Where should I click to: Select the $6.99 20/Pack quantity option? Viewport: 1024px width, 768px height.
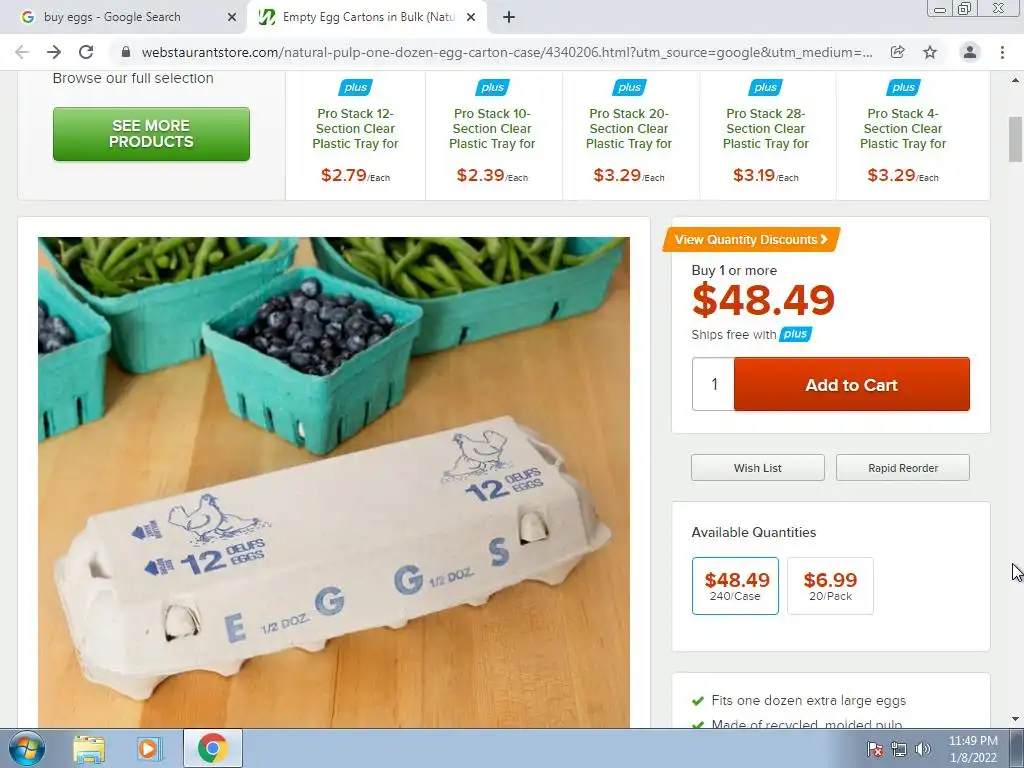[830, 586]
